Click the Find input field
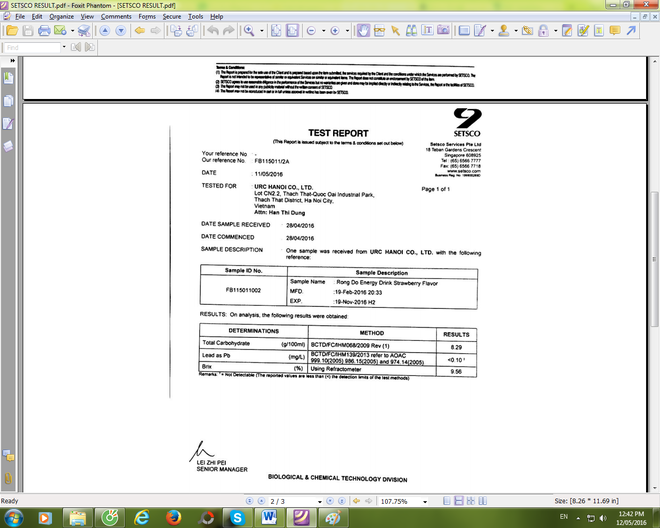Screen dimensions: 660x528 [32, 47]
